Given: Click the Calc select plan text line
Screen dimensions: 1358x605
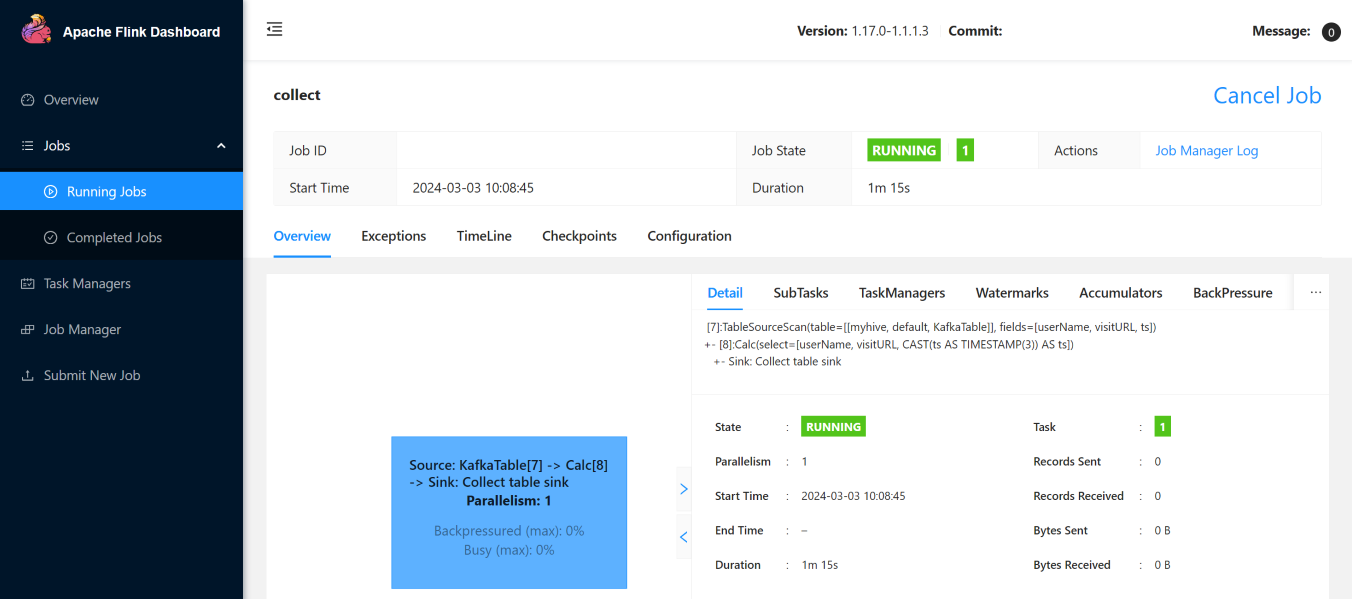Looking at the screenshot, I should point(889,344).
